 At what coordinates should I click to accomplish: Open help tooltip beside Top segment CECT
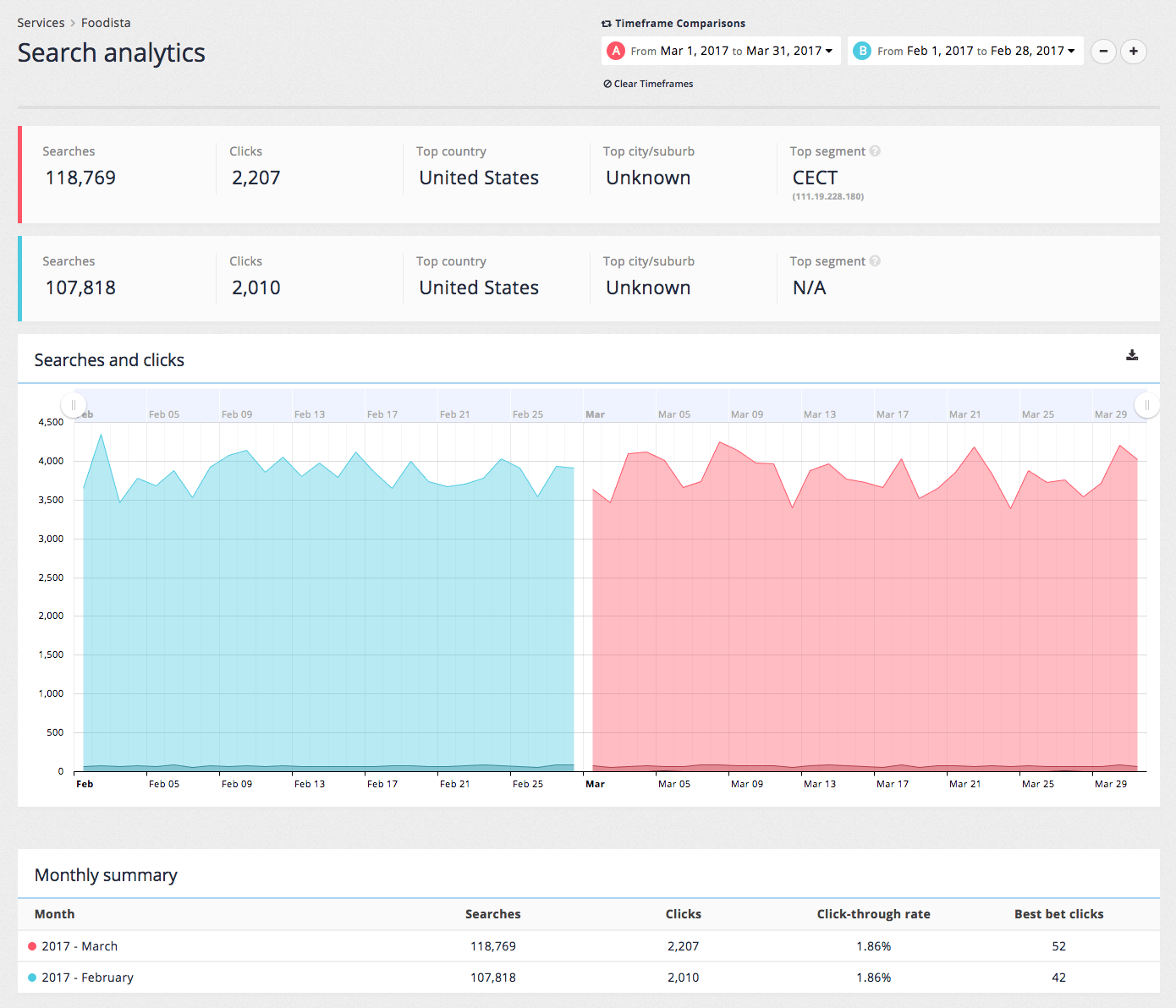tap(875, 151)
